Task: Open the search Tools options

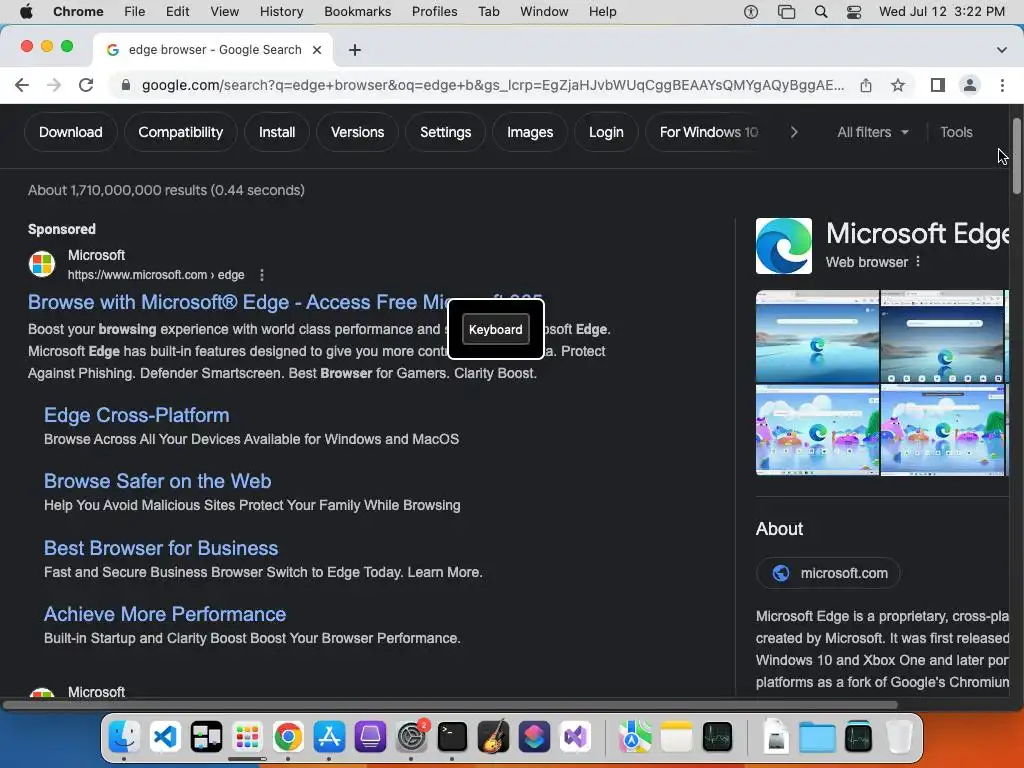Action: (956, 132)
